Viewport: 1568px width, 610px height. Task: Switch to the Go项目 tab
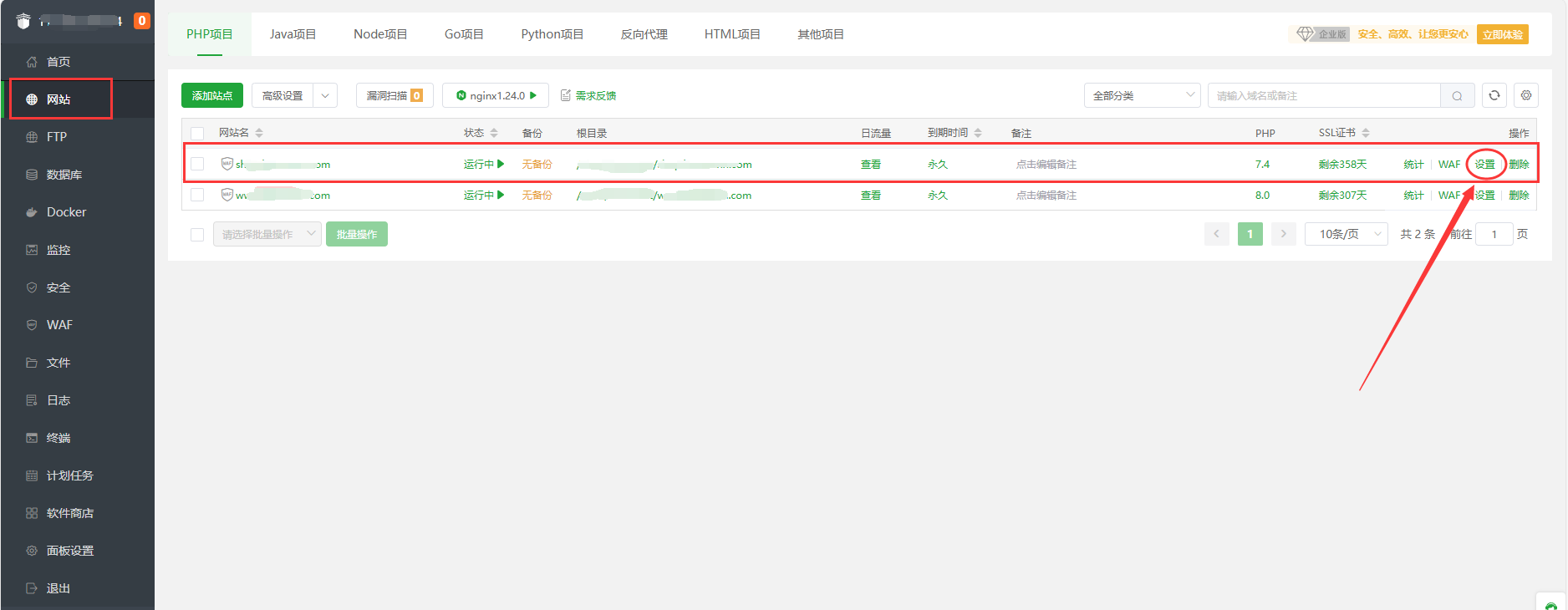click(x=464, y=34)
